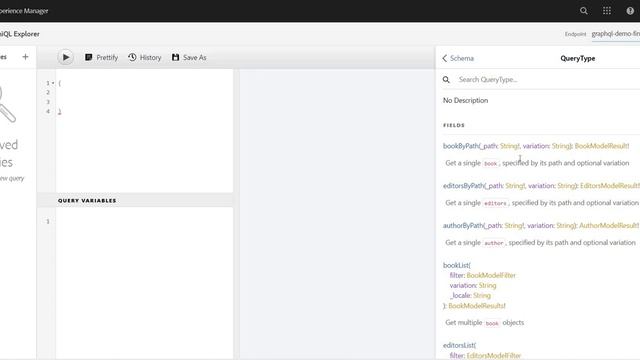Viewport: 640px width, 360px height.
Task: Click the Experience Manager header label
Action: tap(24, 11)
